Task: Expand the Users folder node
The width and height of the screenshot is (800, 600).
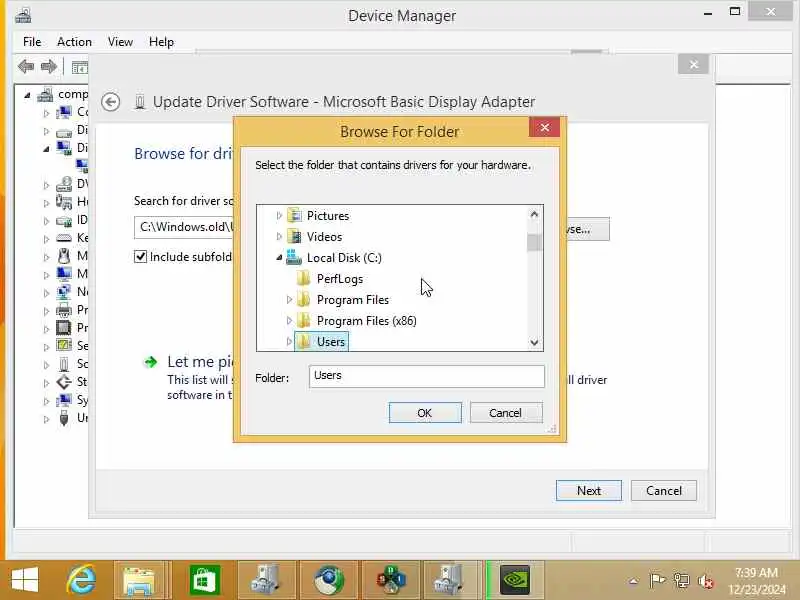Action: pyautogui.click(x=289, y=341)
